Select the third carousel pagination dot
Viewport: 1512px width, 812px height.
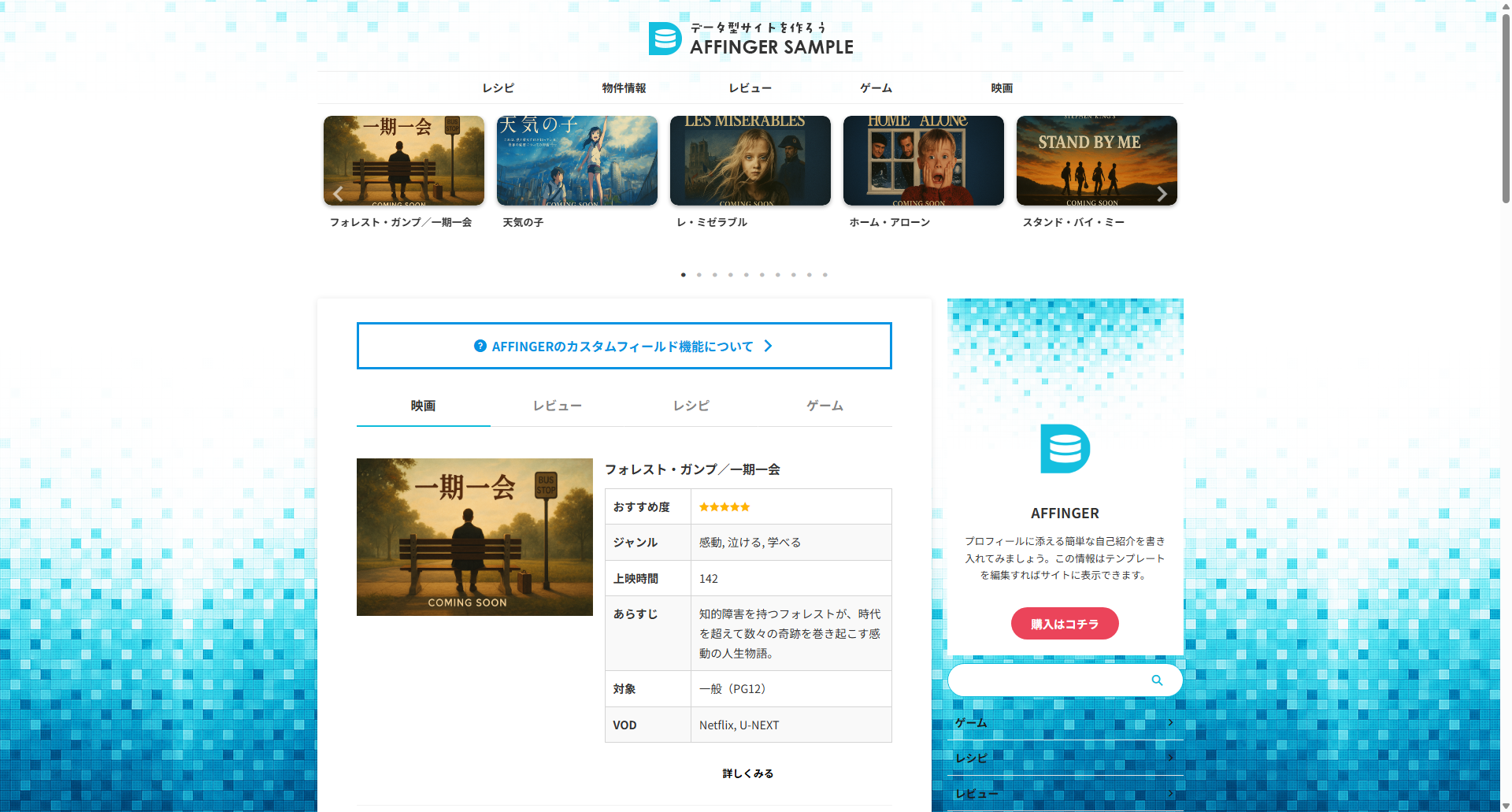point(715,275)
